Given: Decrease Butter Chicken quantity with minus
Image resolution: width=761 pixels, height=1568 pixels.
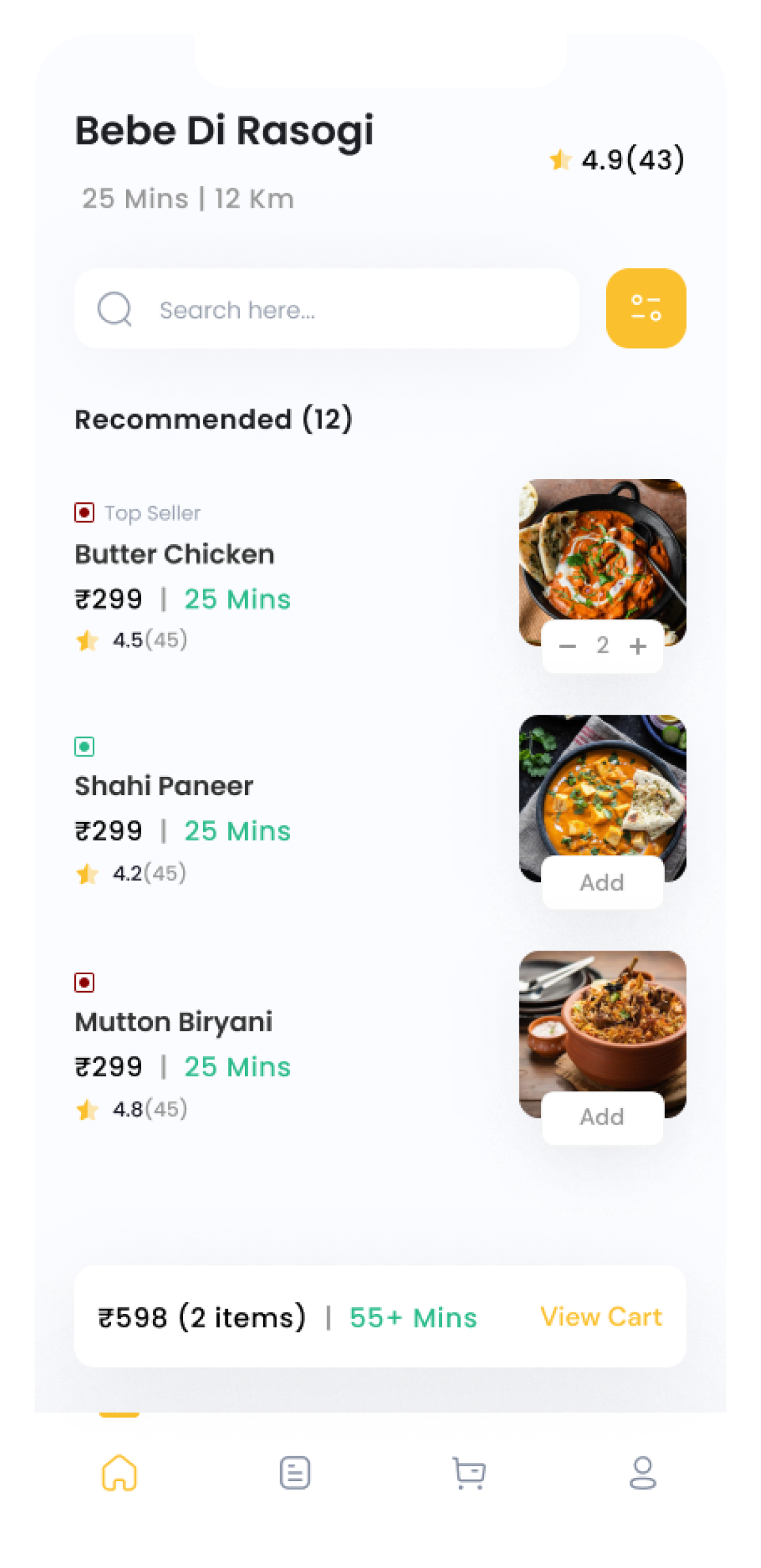Looking at the screenshot, I should click(x=568, y=646).
